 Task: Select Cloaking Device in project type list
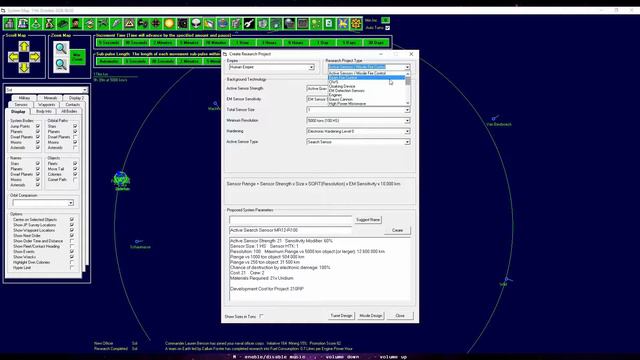(x=342, y=86)
